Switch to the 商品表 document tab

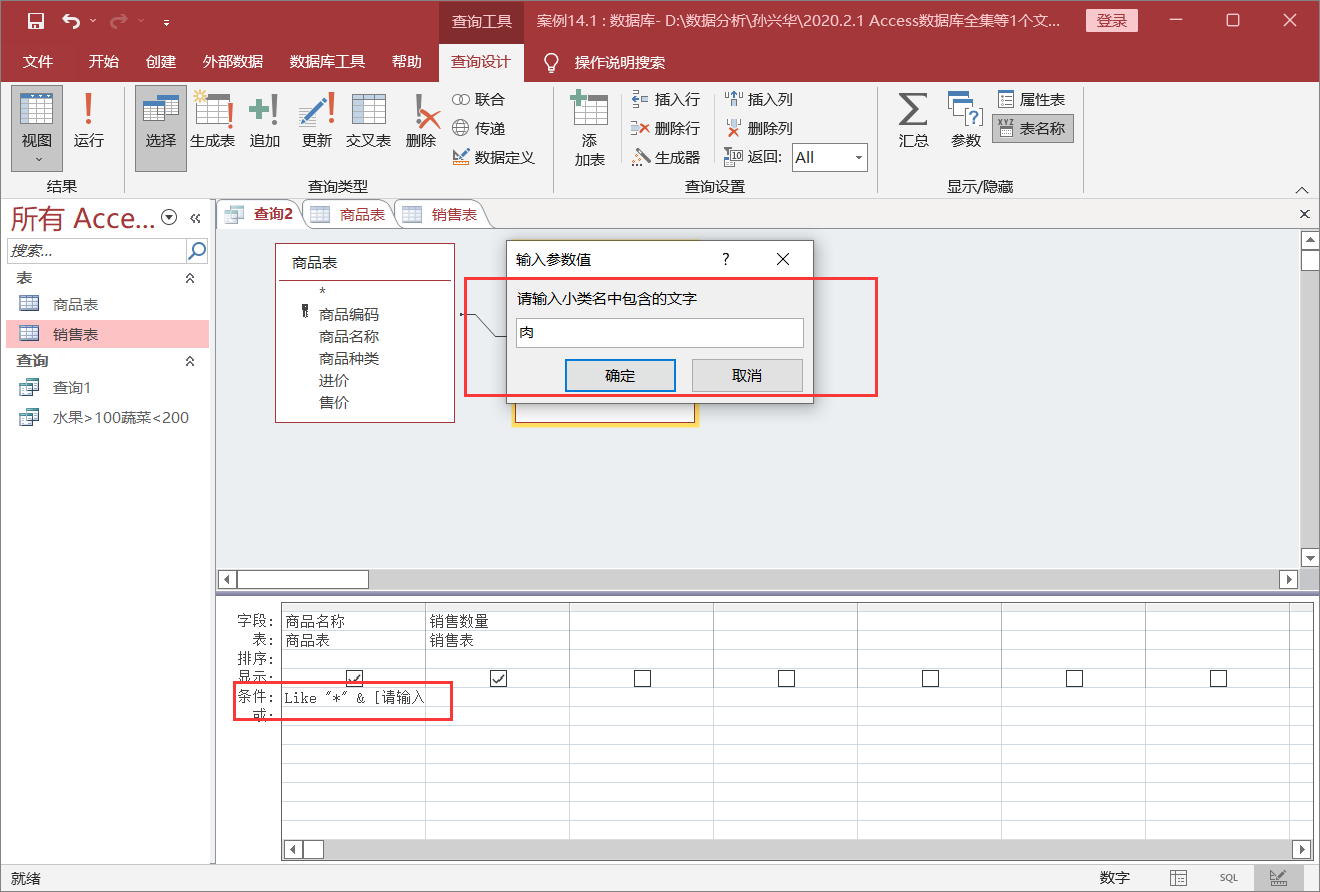click(x=348, y=214)
